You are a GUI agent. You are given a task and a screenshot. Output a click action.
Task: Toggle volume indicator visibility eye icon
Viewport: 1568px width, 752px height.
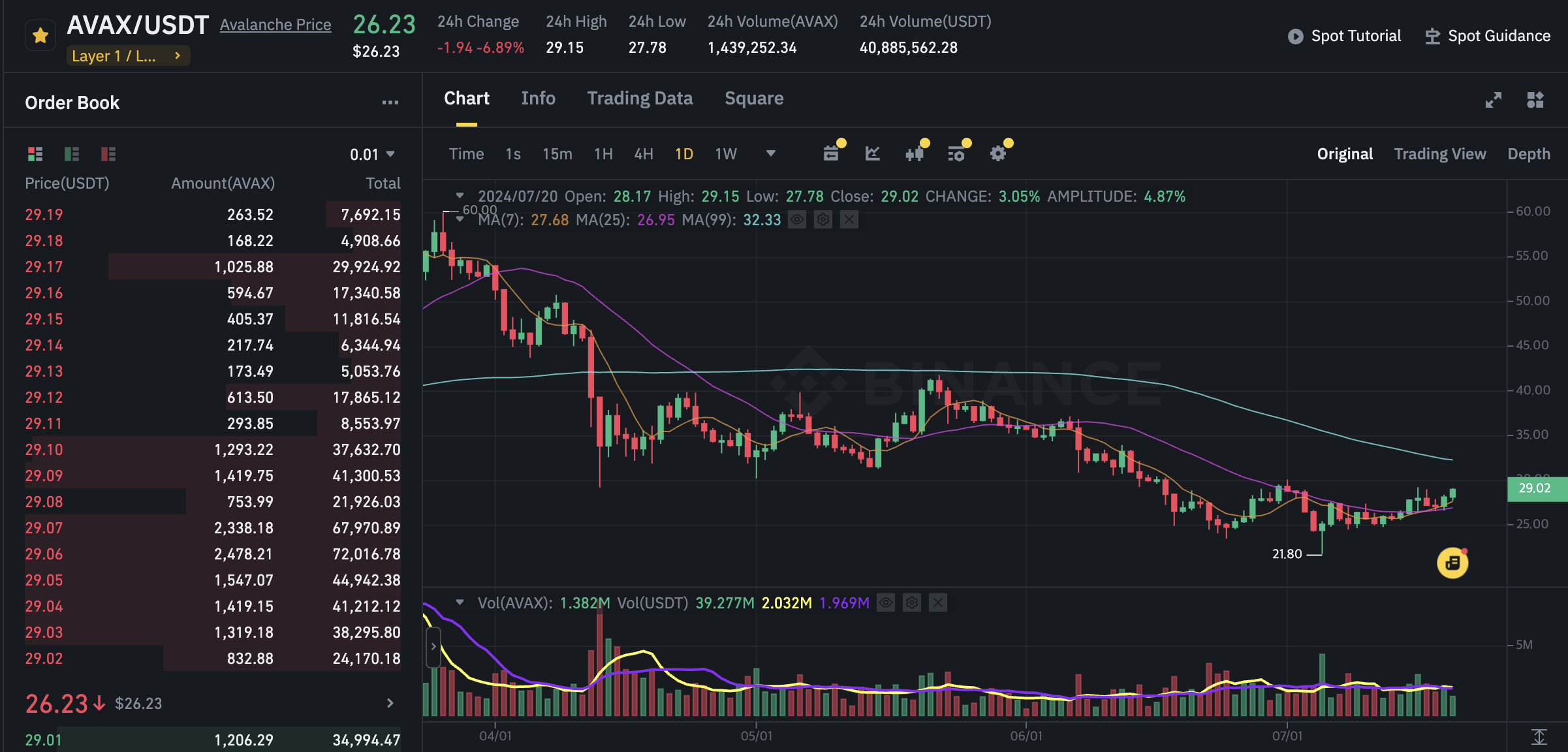coord(885,603)
